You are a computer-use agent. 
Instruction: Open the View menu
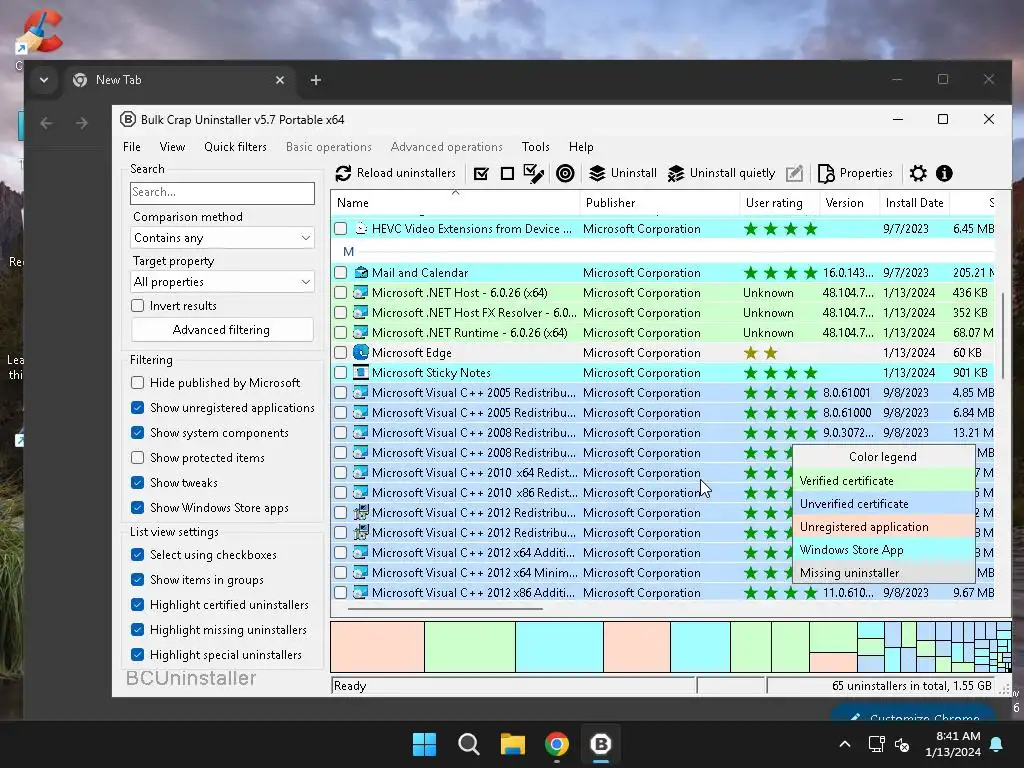[172, 147]
